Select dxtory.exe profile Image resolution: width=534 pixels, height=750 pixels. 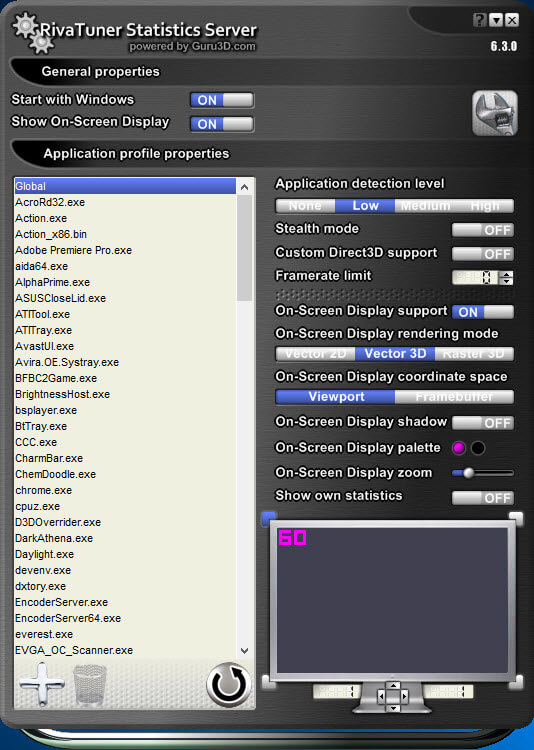125,586
